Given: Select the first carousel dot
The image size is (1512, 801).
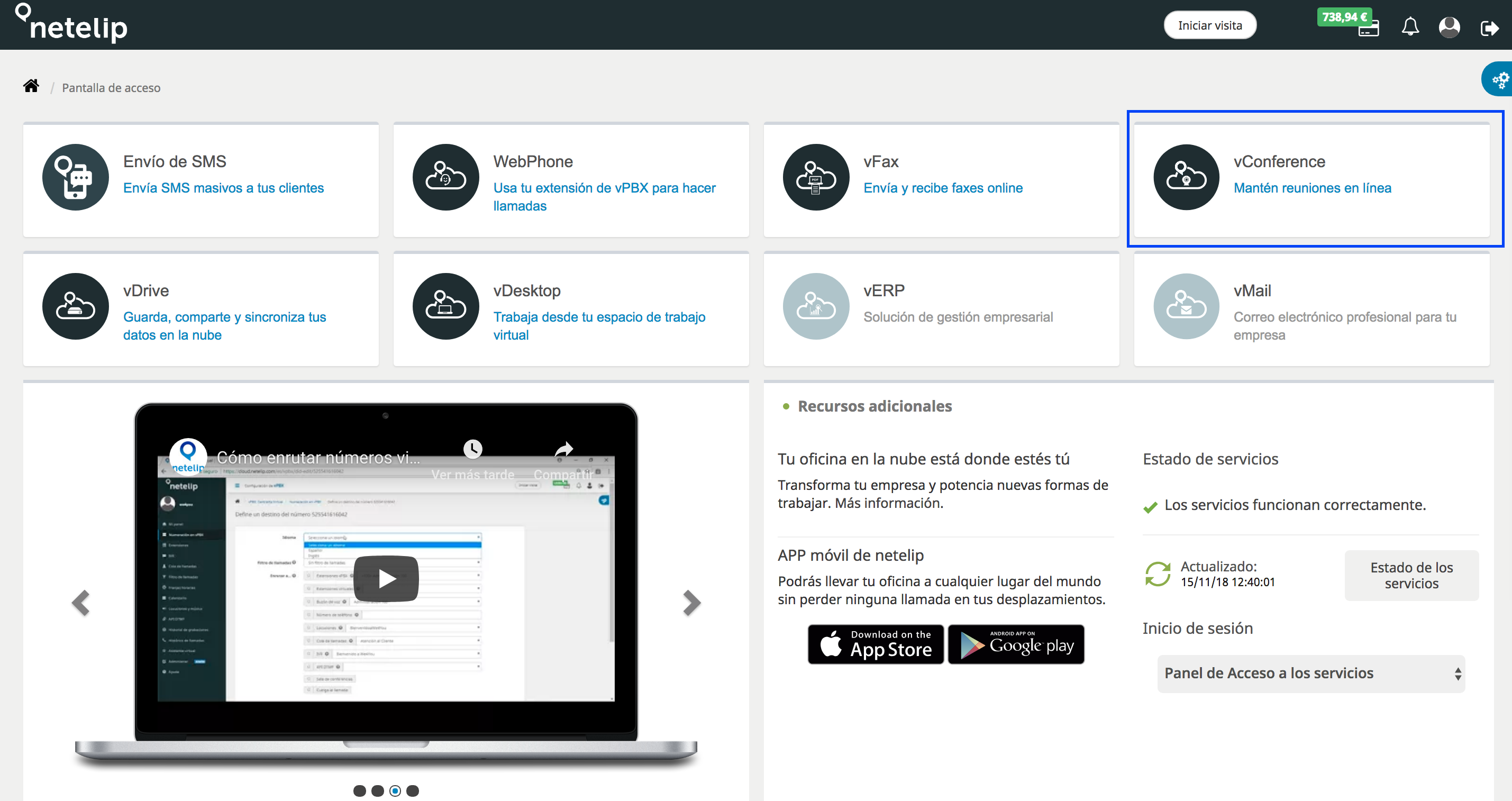Looking at the screenshot, I should 360,790.
